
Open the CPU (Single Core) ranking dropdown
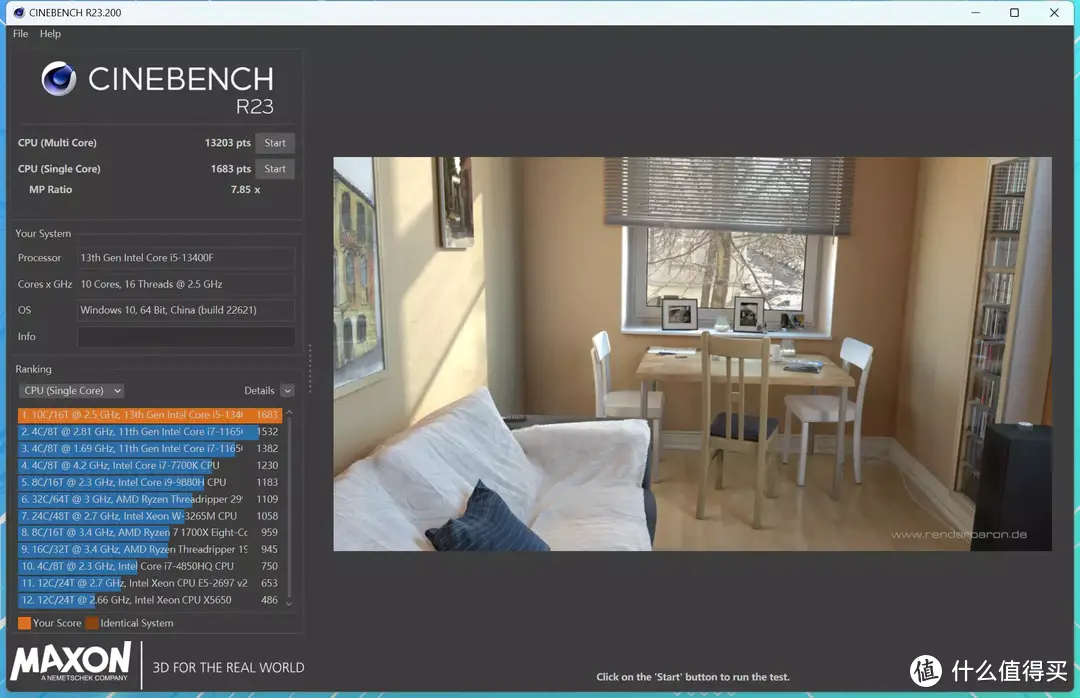pyautogui.click(x=72, y=391)
